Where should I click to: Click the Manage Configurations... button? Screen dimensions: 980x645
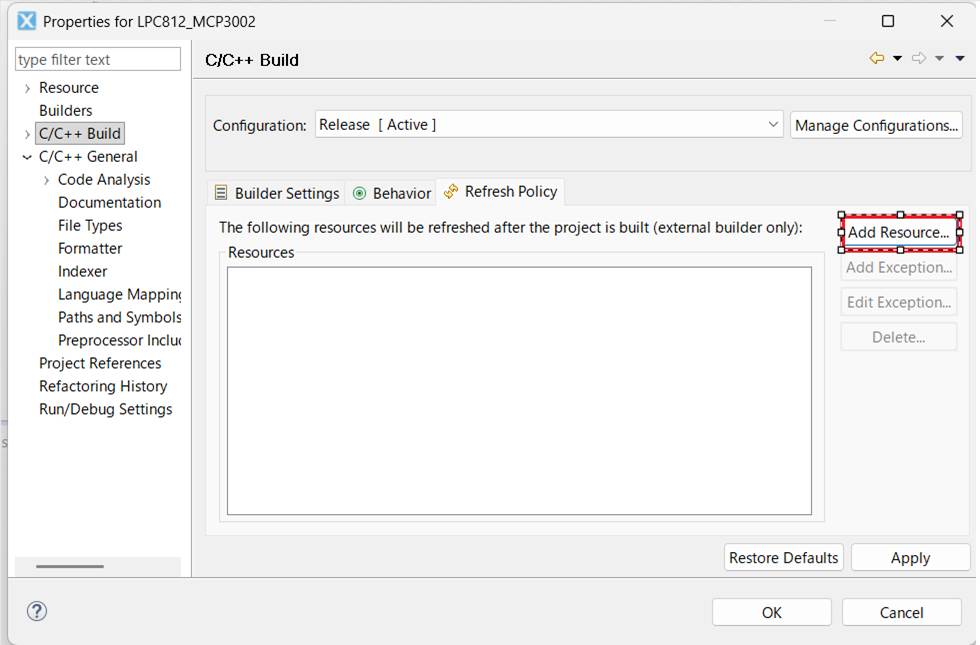click(876, 125)
